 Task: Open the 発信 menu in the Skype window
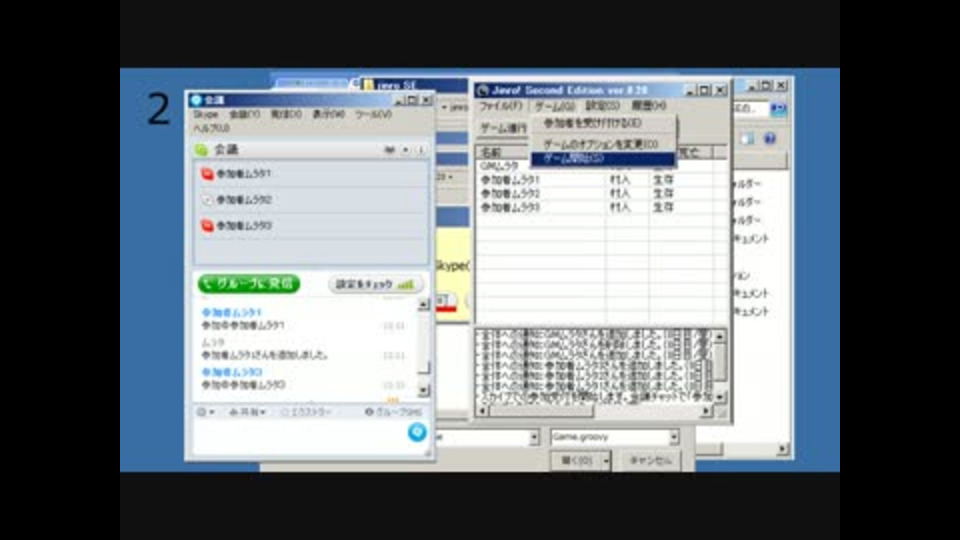pos(286,114)
